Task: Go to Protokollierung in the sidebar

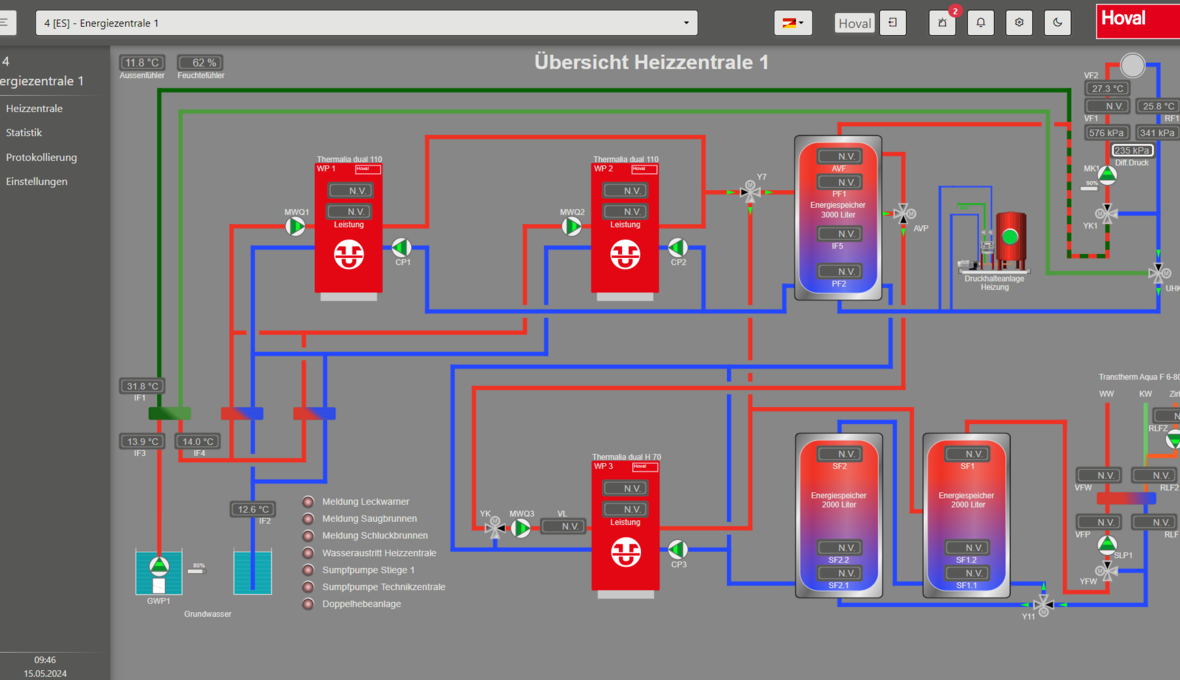Action: 41,157
